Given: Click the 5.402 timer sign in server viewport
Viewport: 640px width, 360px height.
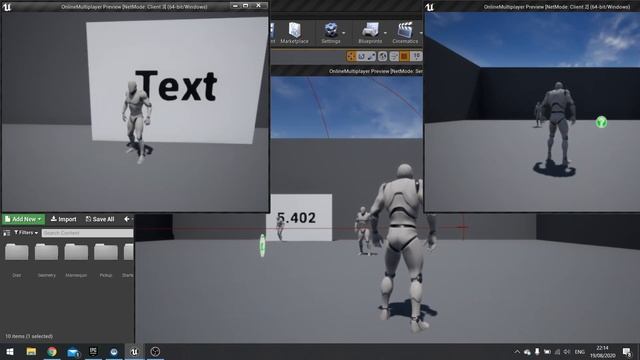Looking at the screenshot, I should 299,217.
